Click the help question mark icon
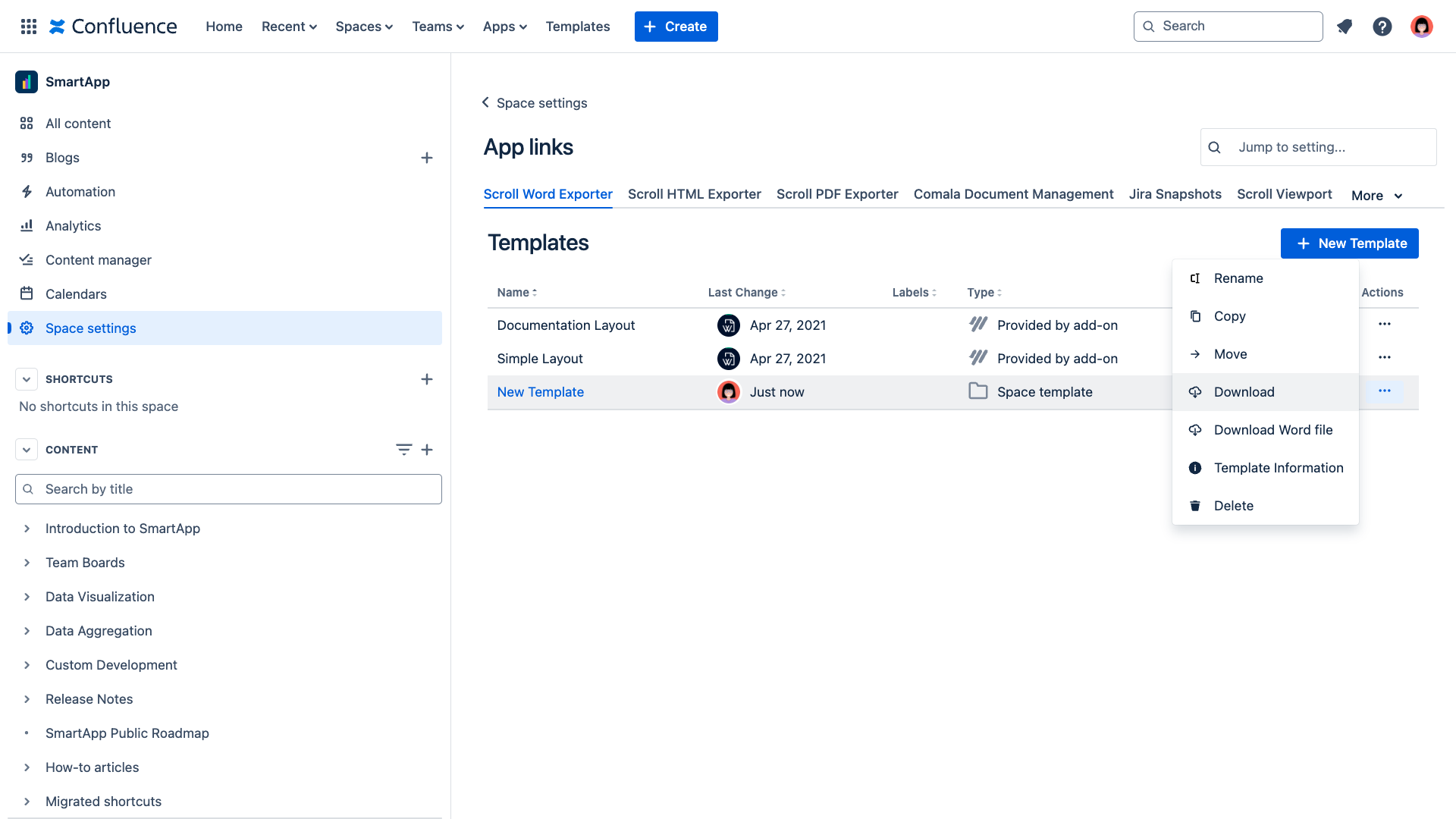Image resolution: width=1456 pixels, height=819 pixels. (x=1382, y=27)
